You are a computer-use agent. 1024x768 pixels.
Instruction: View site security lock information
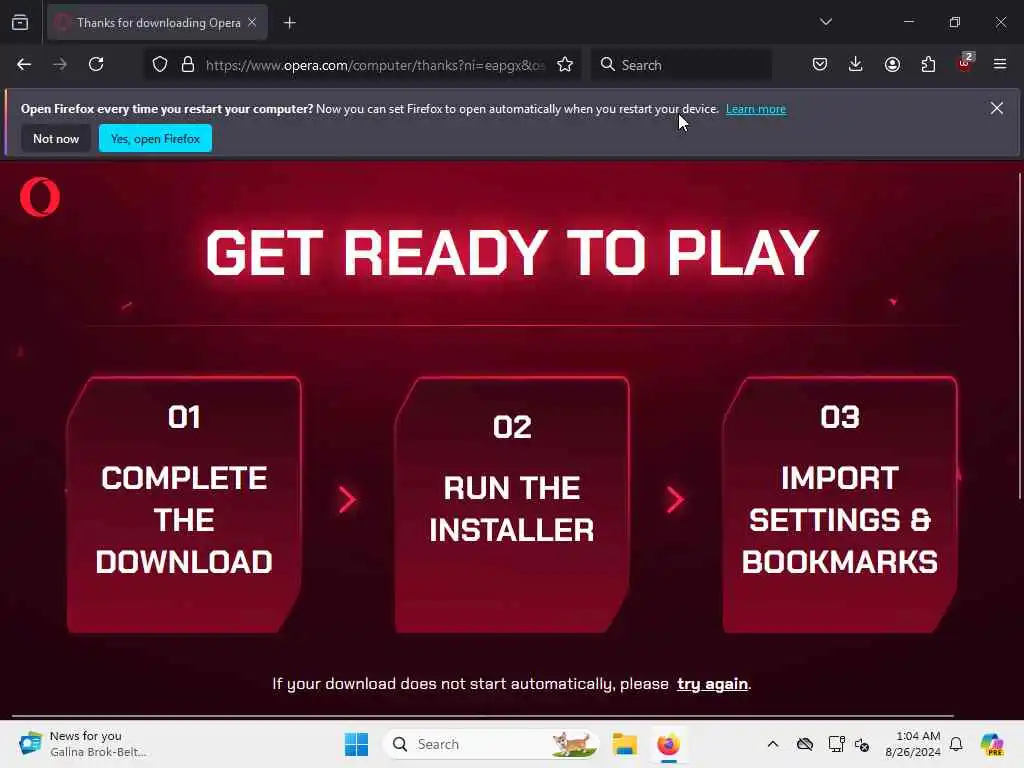pos(188,65)
